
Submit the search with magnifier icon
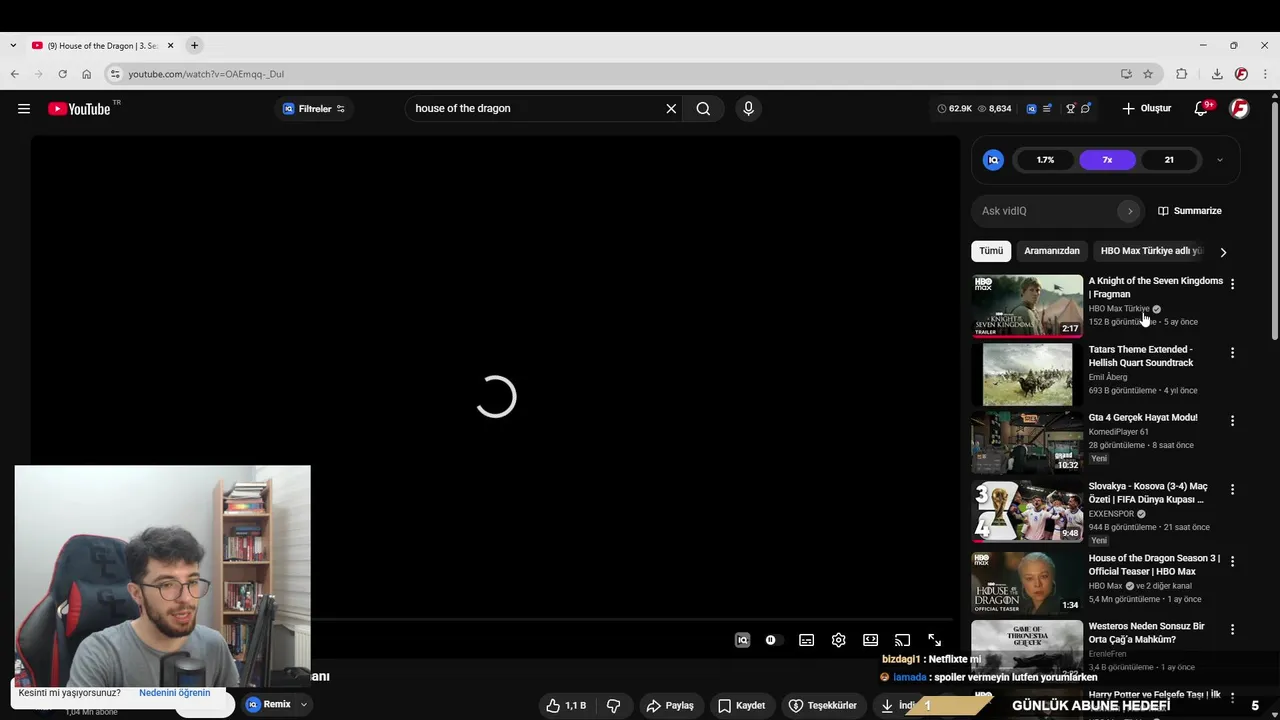pyautogui.click(x=703, y=109)
